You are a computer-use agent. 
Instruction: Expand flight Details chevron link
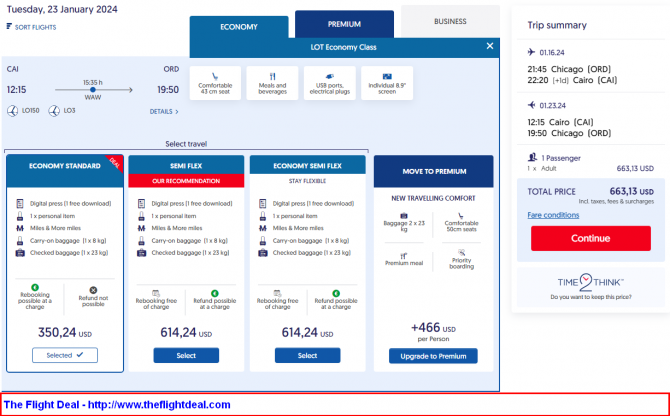point(164,111)
